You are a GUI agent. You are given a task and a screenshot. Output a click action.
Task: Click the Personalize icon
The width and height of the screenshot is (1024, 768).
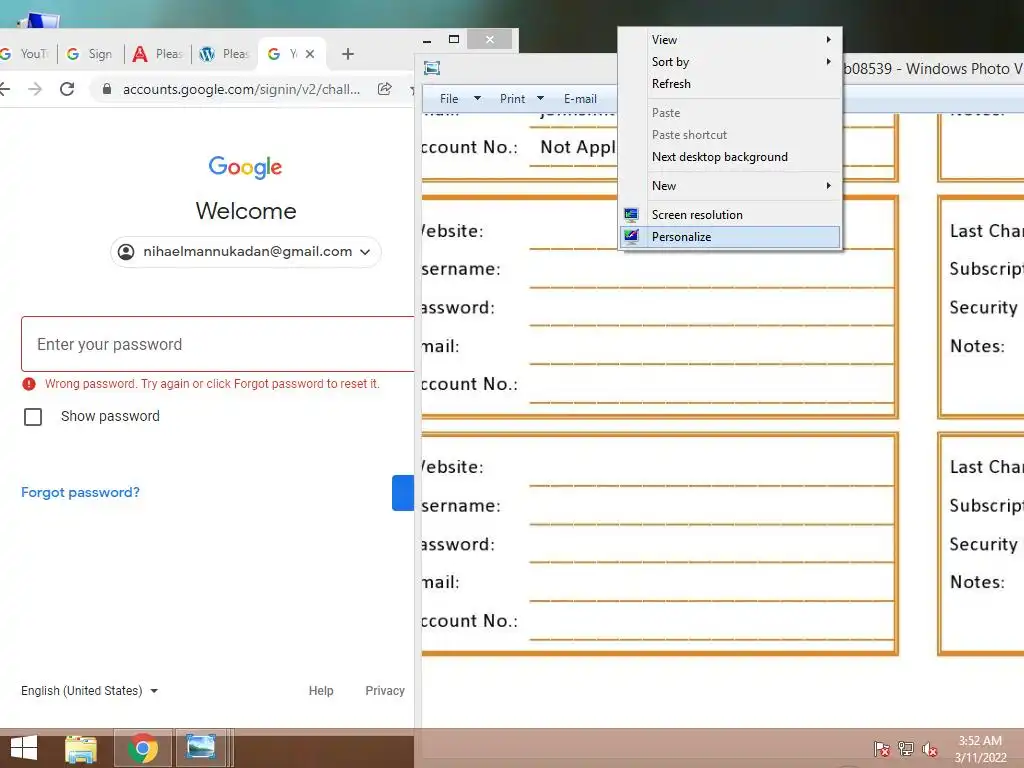click(631, 236)
